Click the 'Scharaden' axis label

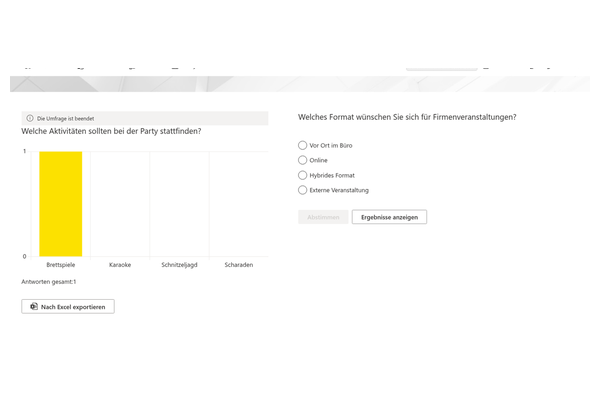(x=239, y=265)
